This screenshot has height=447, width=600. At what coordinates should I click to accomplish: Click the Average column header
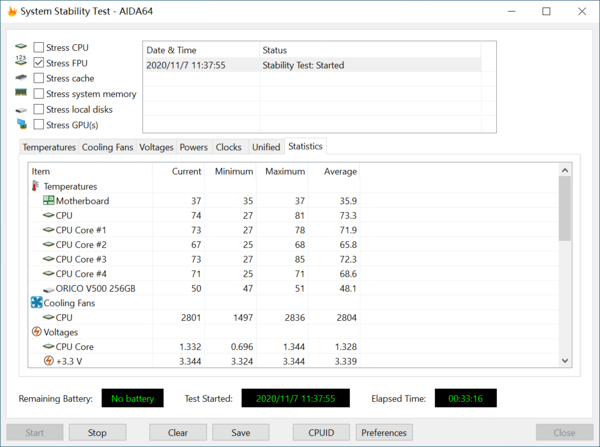click(334, 171)
